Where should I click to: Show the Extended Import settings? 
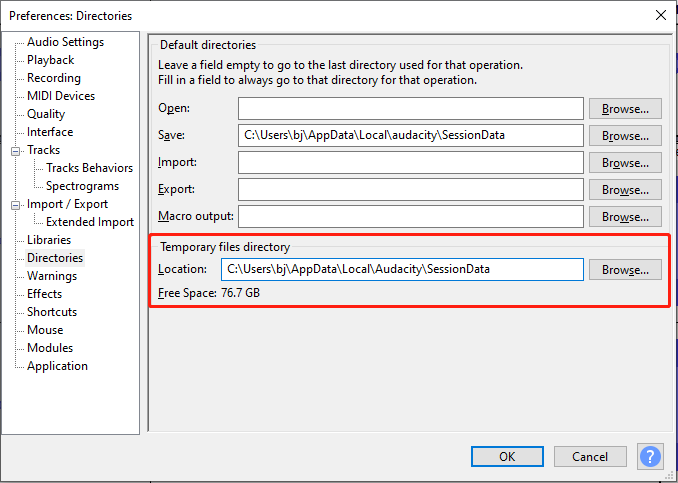click(89, 222)
